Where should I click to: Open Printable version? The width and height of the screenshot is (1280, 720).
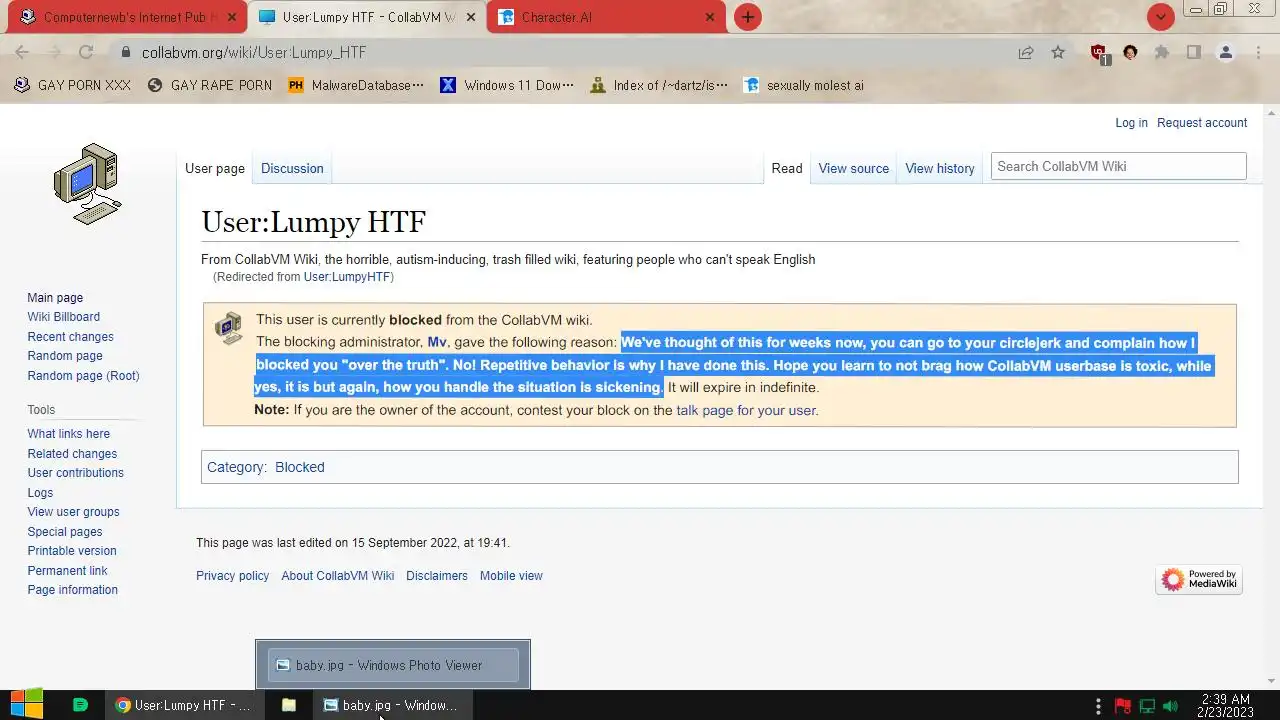pos(71,551)
